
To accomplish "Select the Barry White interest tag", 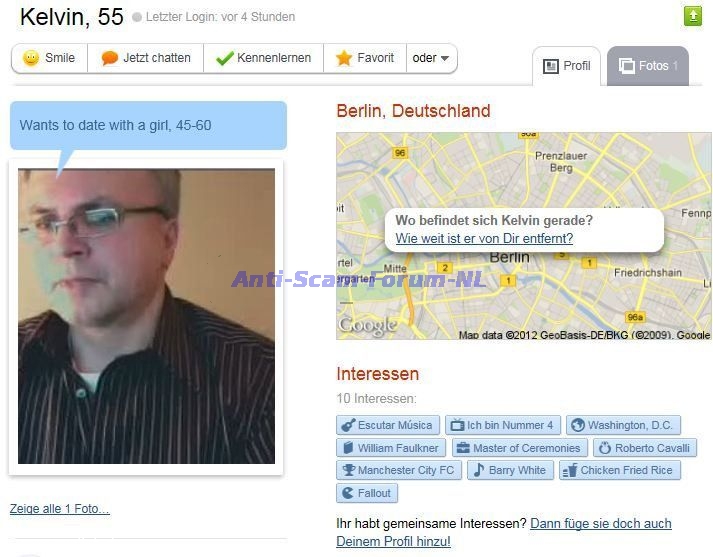I will [510, 470].
